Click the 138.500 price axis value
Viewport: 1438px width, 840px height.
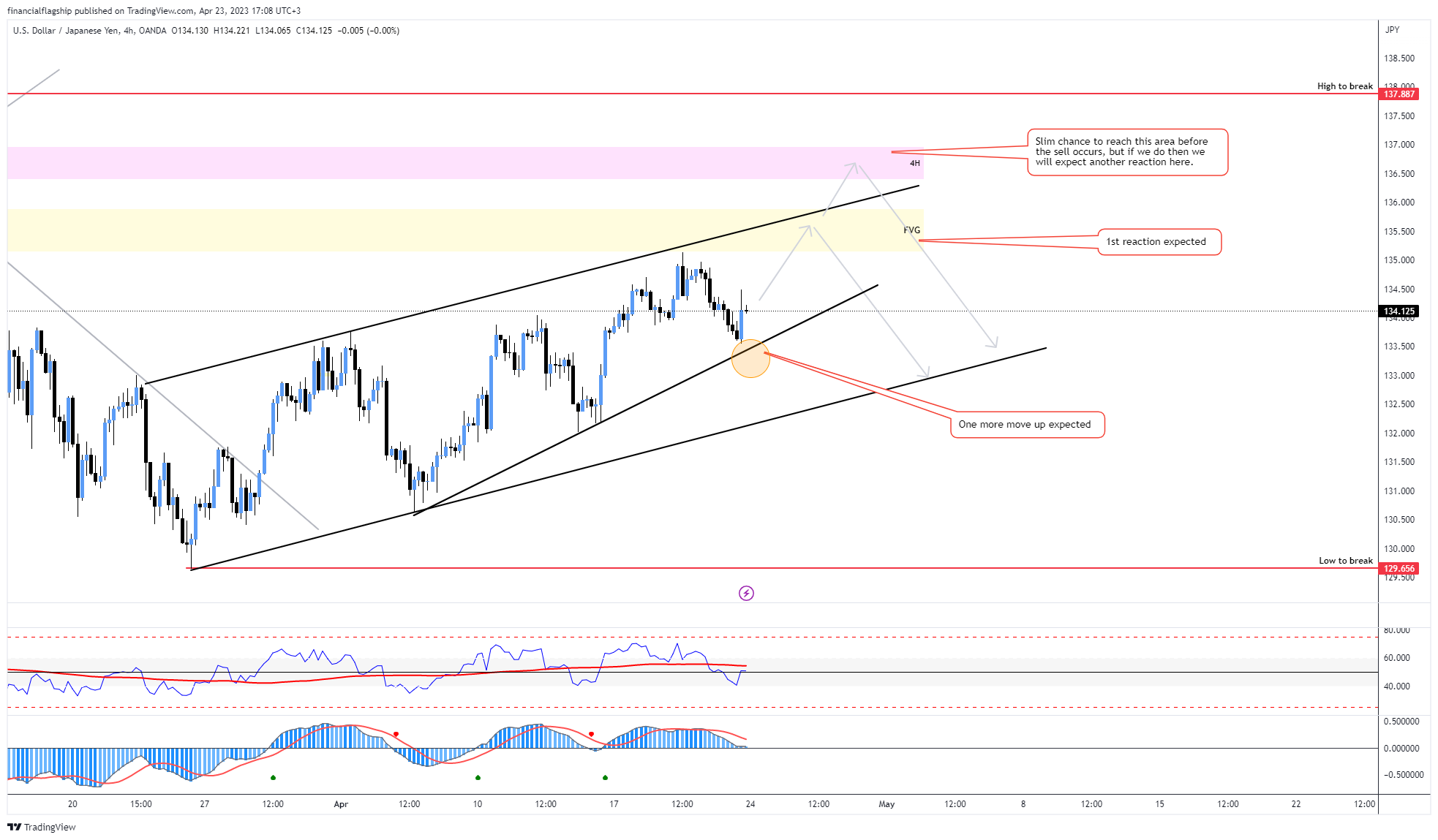pyautogui.click(x=1399, y=58)
